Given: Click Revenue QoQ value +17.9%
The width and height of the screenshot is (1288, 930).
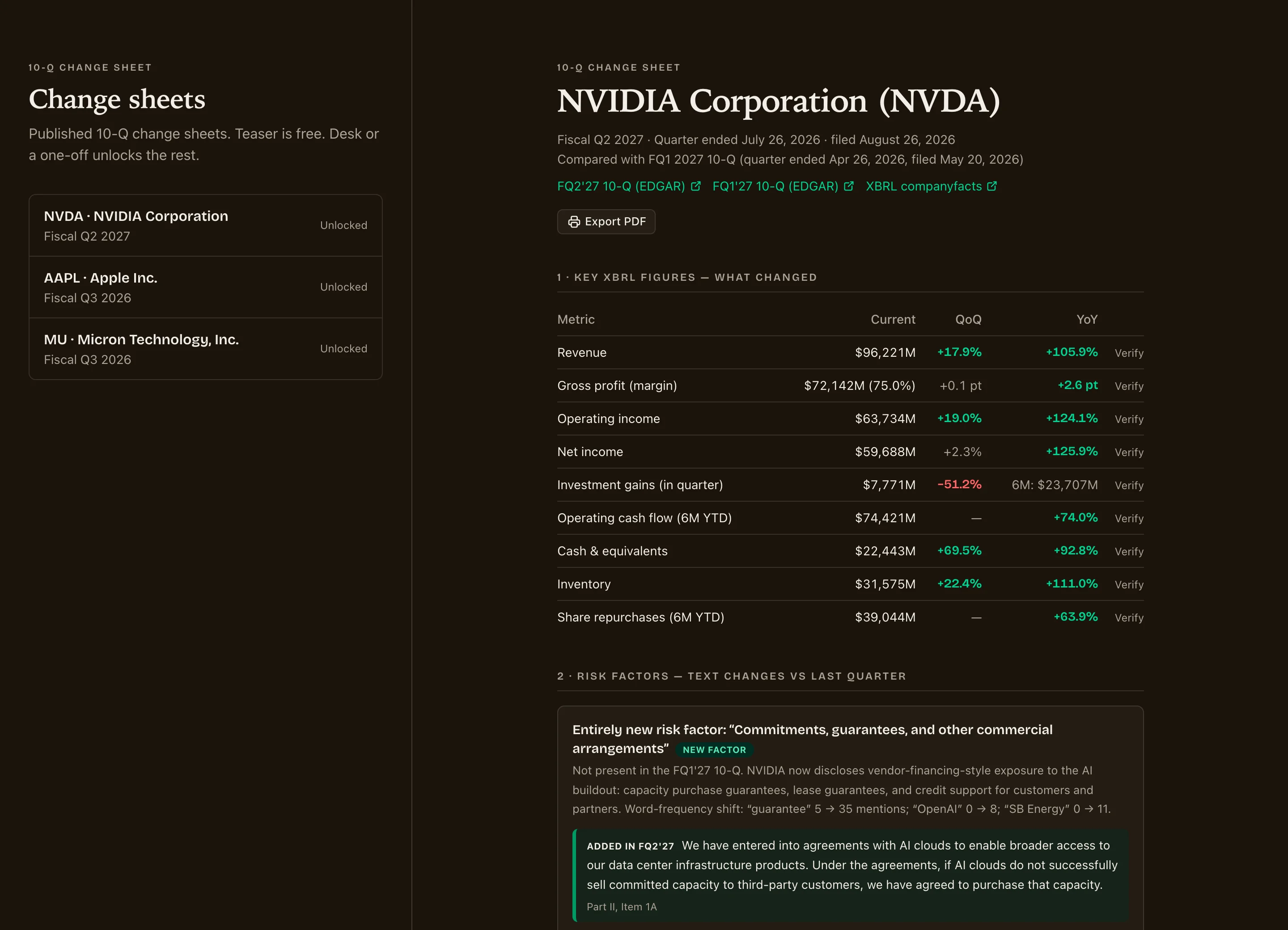Looking at the screenshot, I should pyautogui.click(x=959, y=352).
